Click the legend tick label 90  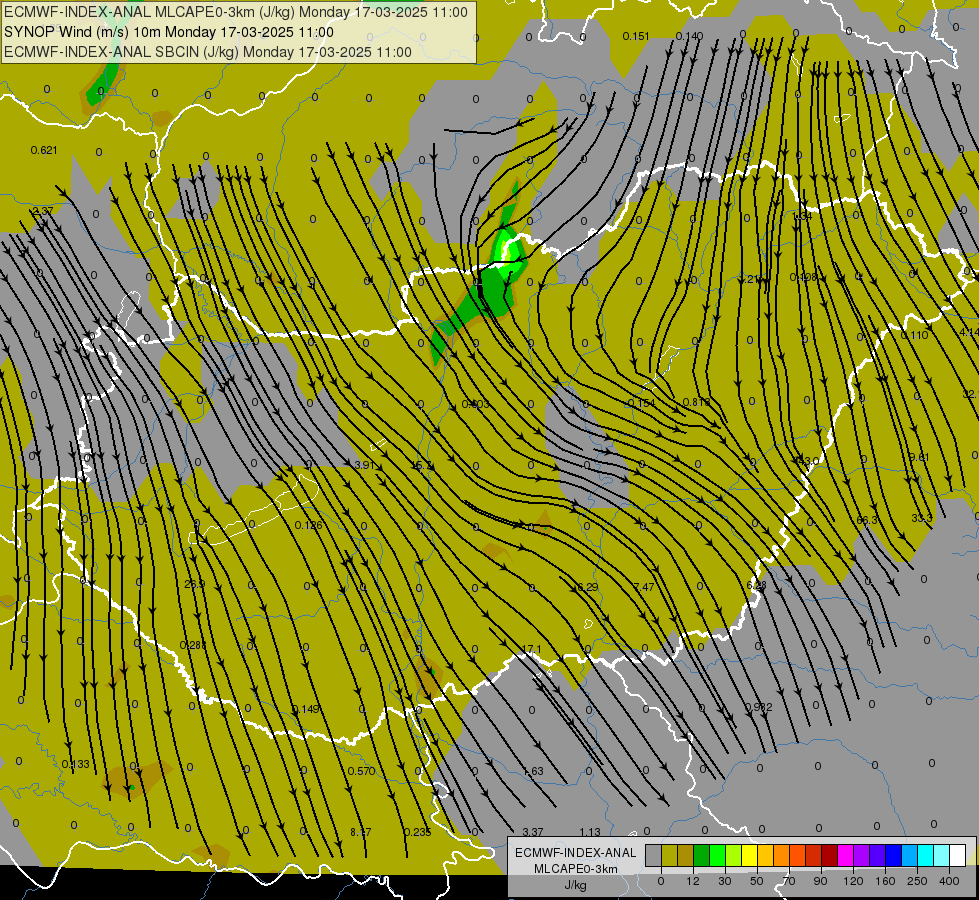coord(820,881)
